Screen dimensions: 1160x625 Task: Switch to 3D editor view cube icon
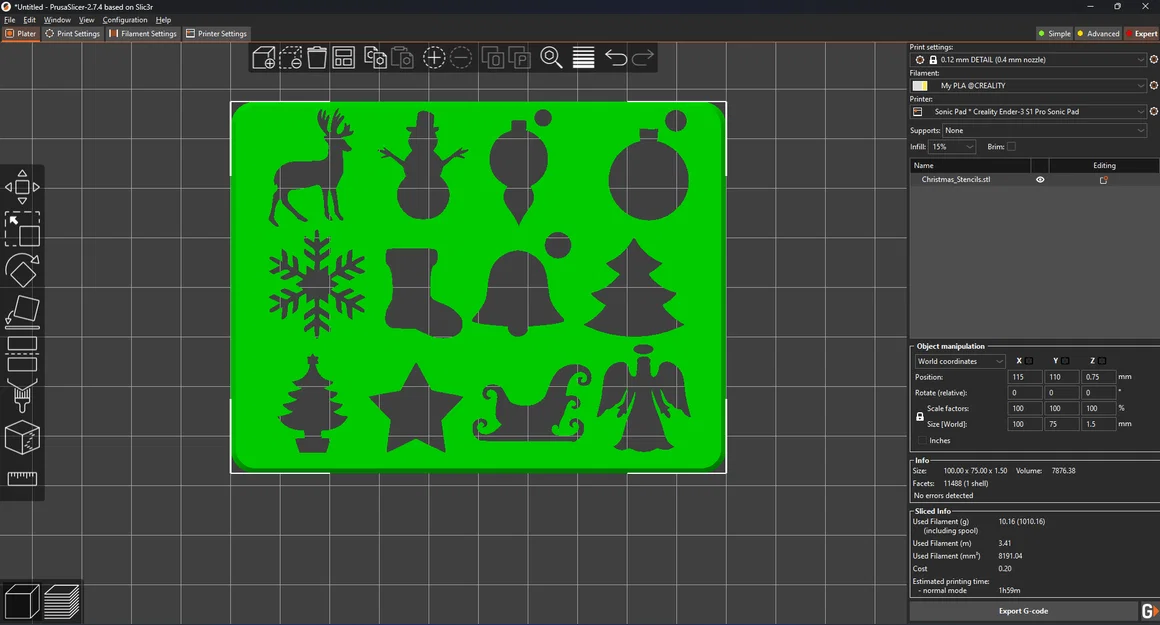tap(22, 601)
